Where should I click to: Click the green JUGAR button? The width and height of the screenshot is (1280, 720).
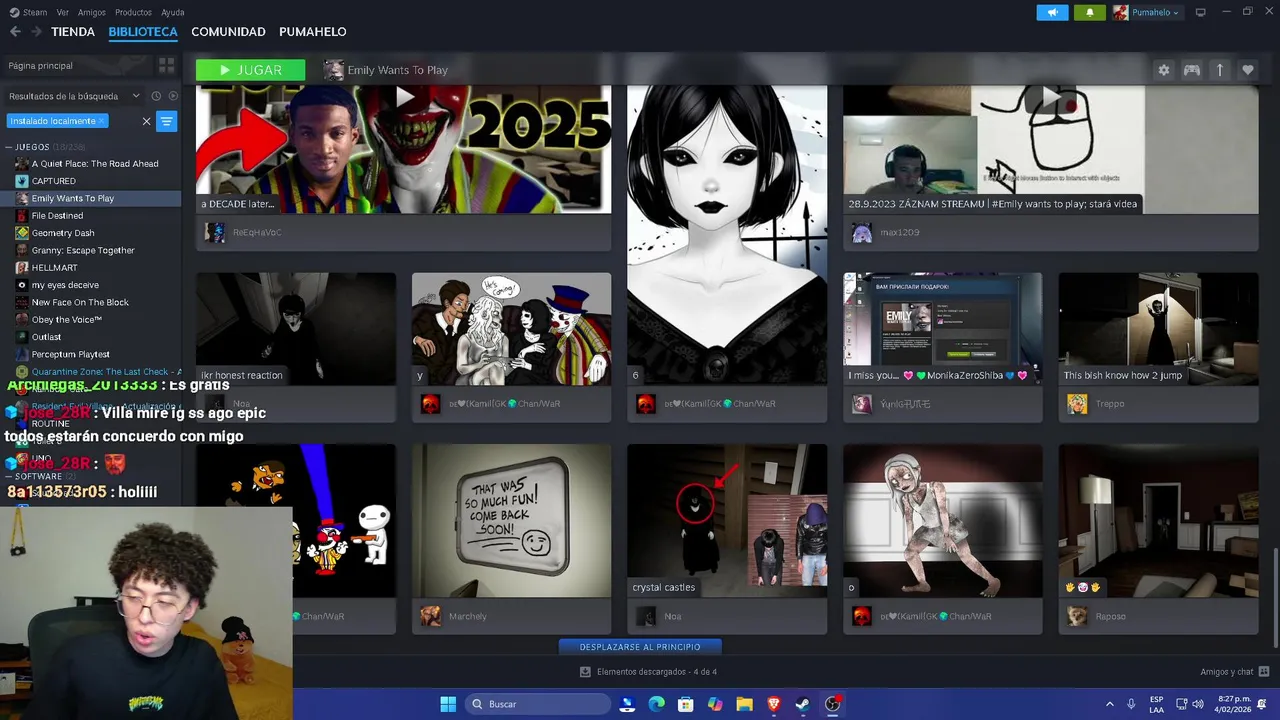pos(250,70)
